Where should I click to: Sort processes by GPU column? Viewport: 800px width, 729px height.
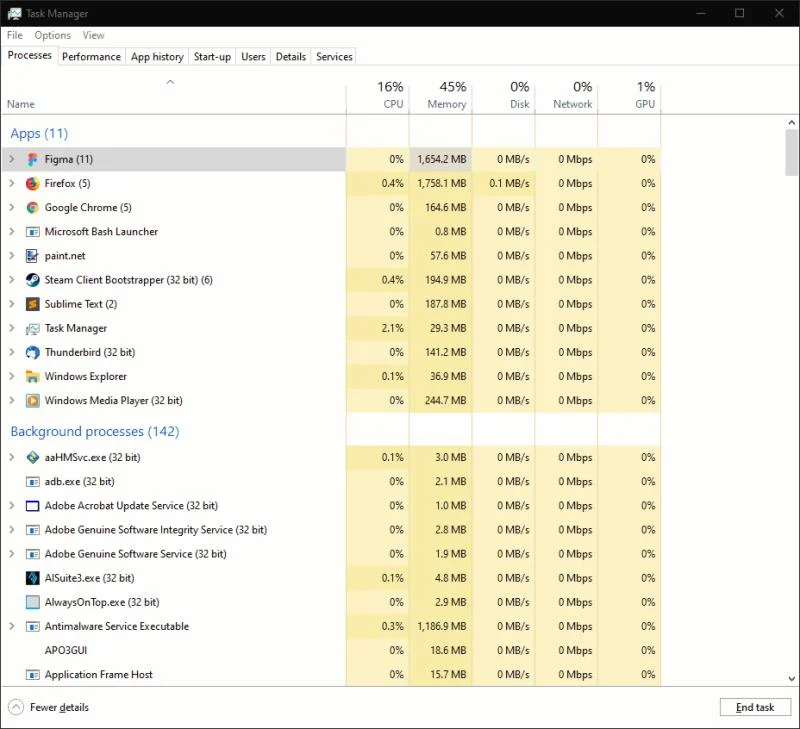pos(629,95)
